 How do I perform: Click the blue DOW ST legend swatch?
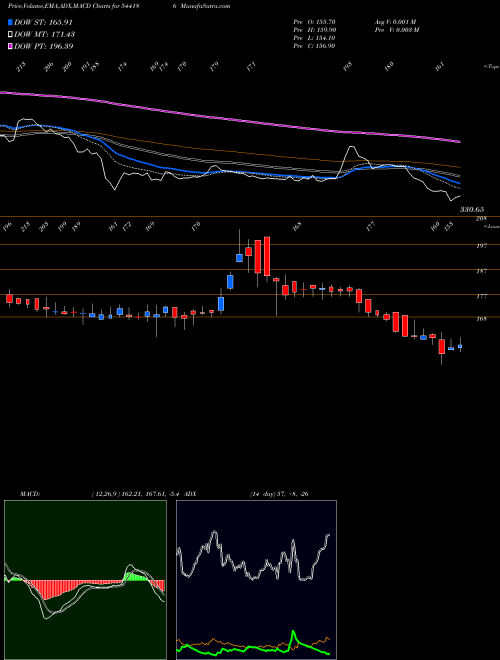pyautogui.click(x=10, y=22)
